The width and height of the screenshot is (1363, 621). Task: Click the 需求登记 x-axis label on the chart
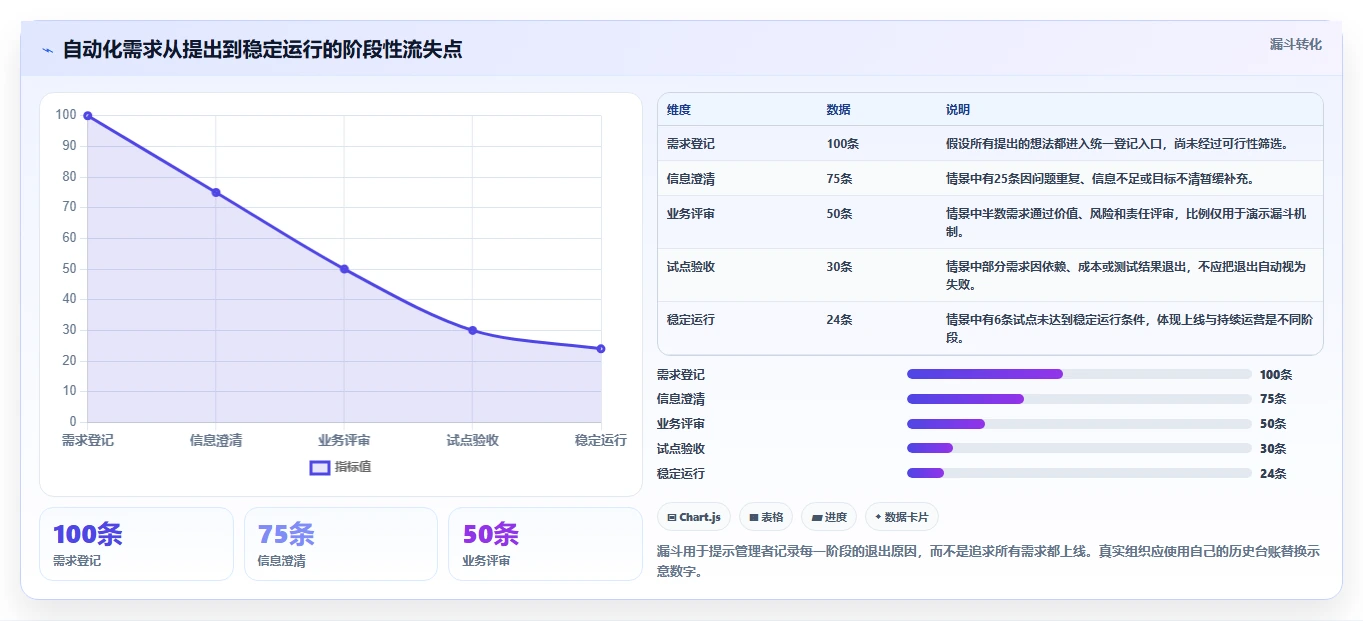(88, 440)
